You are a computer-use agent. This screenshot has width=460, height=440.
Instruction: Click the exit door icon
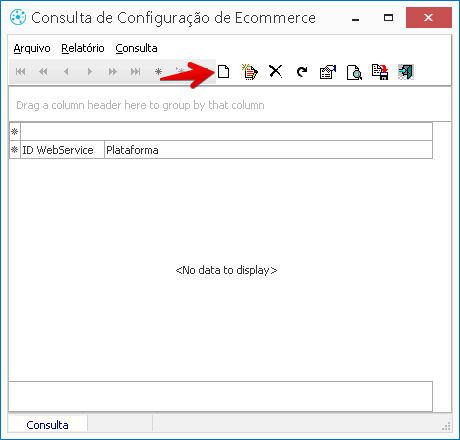pos(406,72)
